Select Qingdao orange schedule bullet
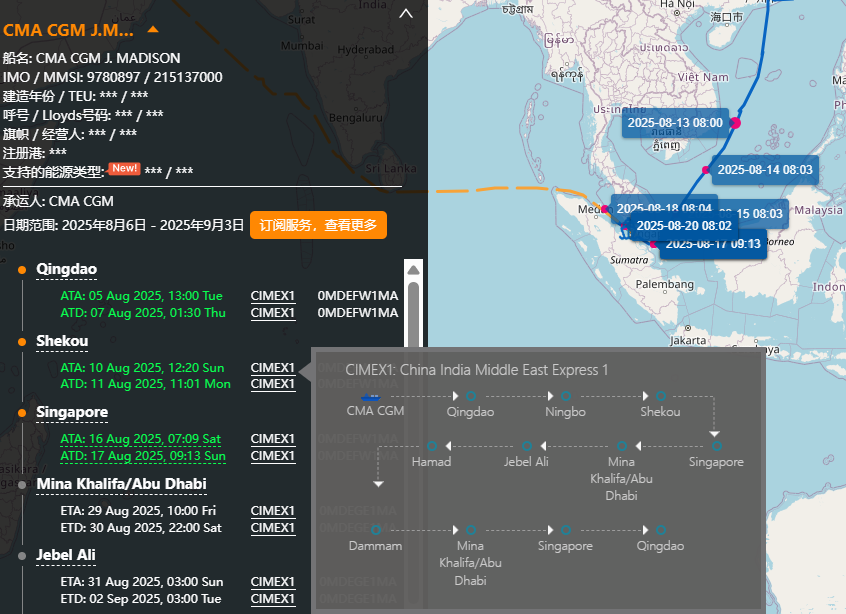 coord(22,270)
